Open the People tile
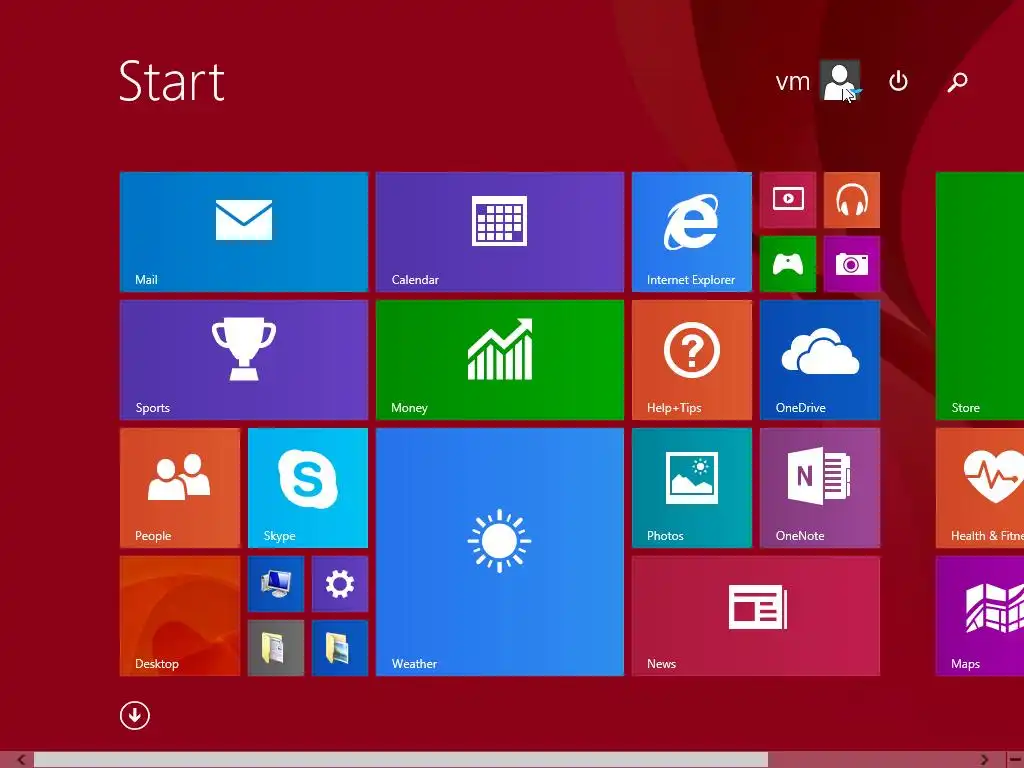 180,488
